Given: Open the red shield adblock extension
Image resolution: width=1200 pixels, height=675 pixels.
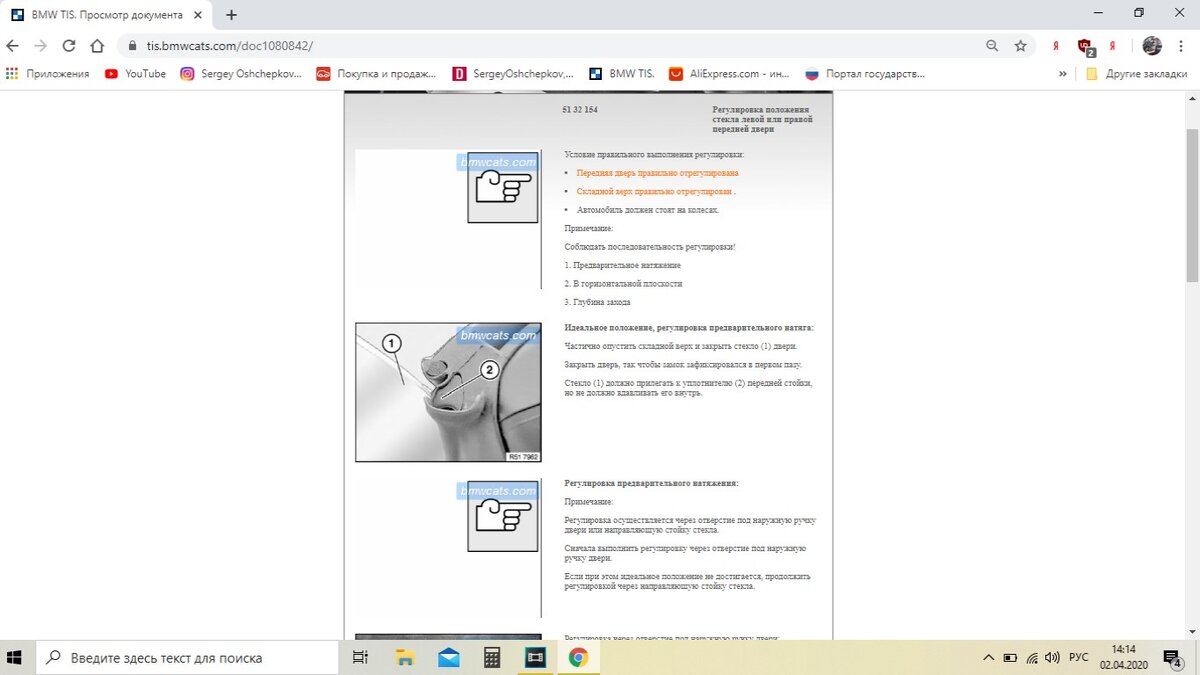Looking at the screenshot, I should (1085, 46).
